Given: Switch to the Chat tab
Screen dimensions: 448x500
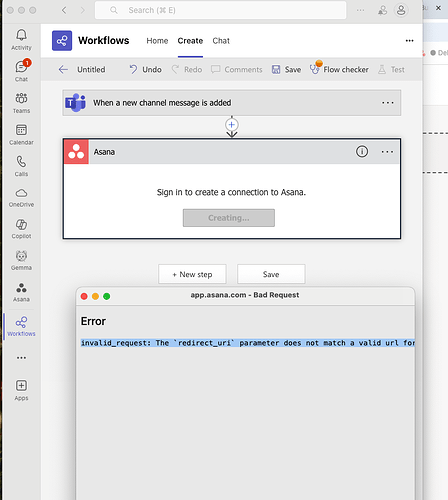Looking at the screenshot, I should (x=221, y=41).
